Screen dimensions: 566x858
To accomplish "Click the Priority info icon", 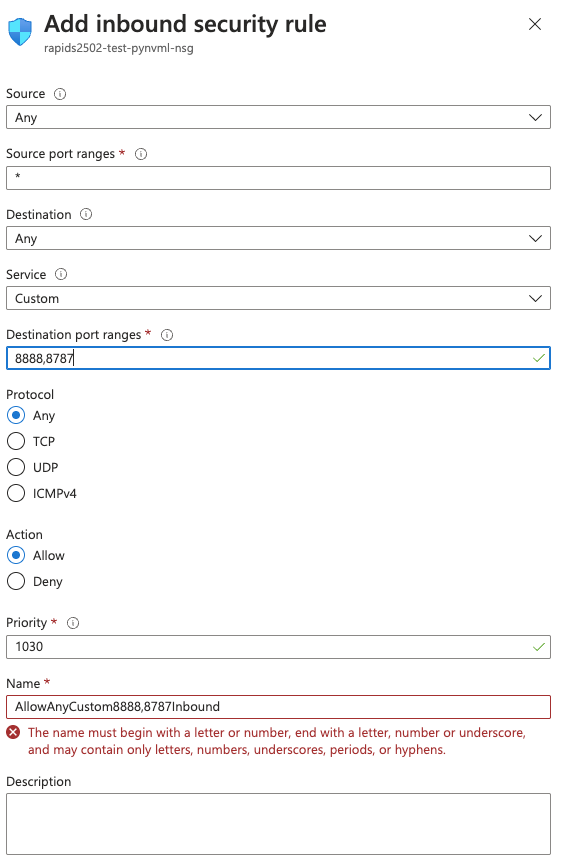I will pyautogui.click(x=73, y=623).
